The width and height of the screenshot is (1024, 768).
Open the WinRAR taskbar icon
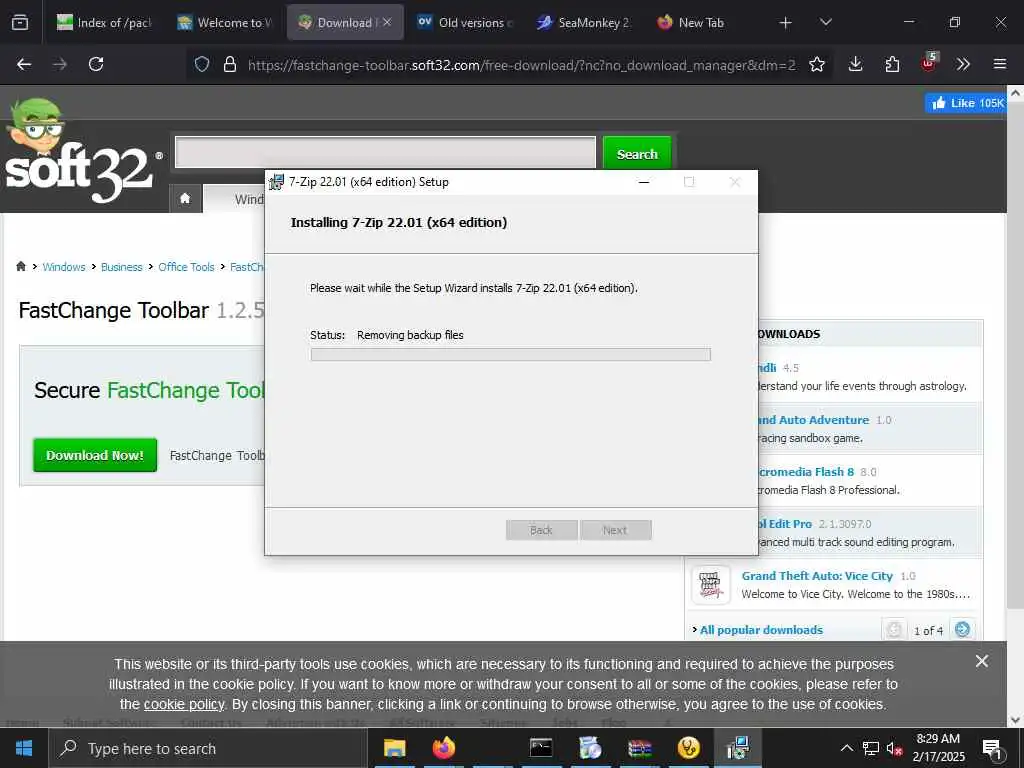point(639,748)
